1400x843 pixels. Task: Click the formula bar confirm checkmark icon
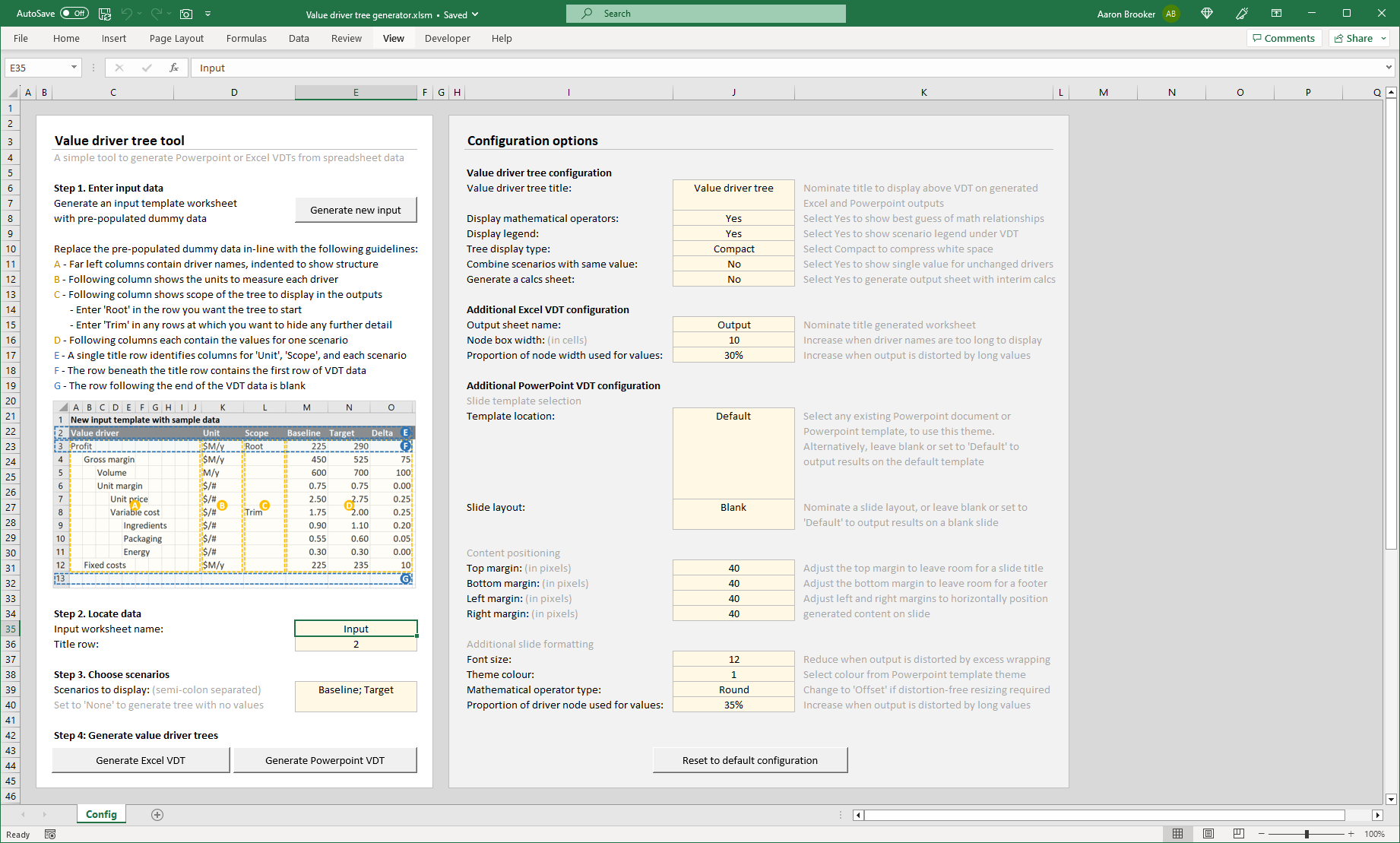click(x=147, y=68)
